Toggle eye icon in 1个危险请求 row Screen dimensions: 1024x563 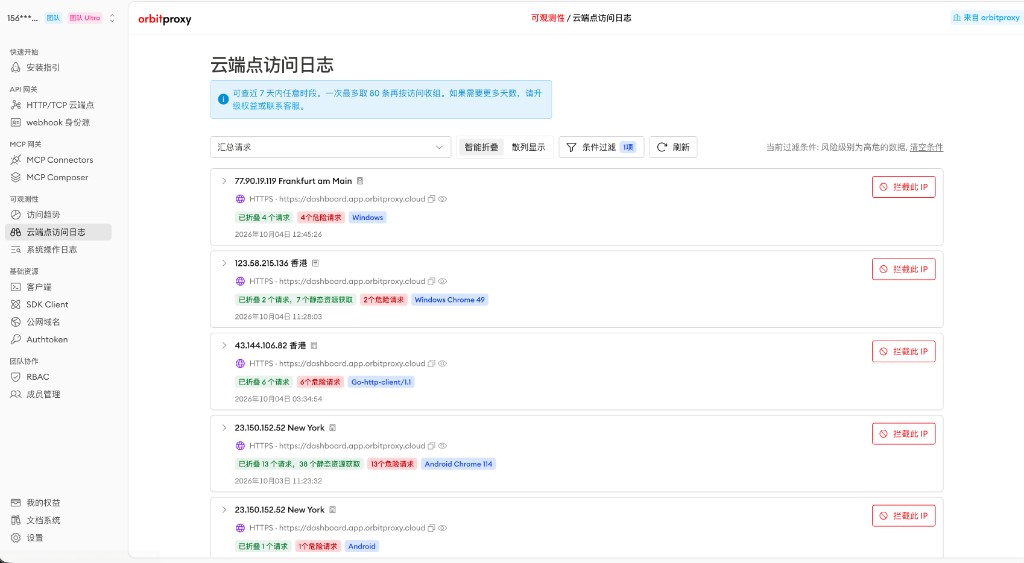pos(443,528)
